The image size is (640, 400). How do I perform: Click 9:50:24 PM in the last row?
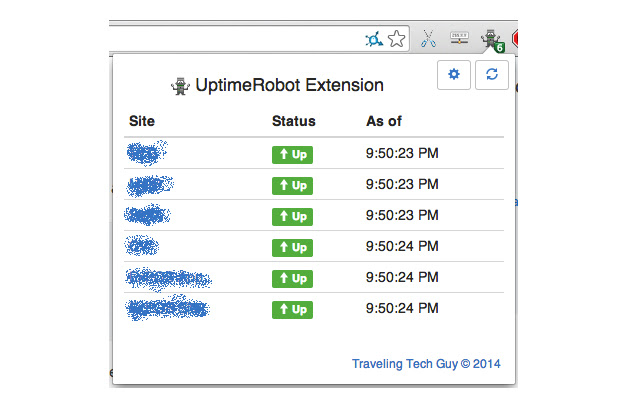pos(402,309)
